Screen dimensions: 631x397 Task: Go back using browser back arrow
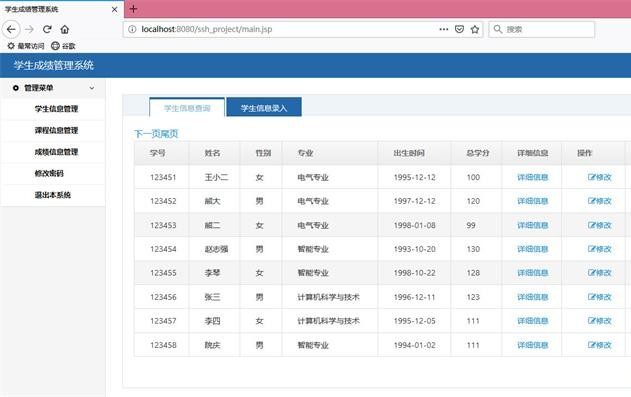[x=11, y=29]
